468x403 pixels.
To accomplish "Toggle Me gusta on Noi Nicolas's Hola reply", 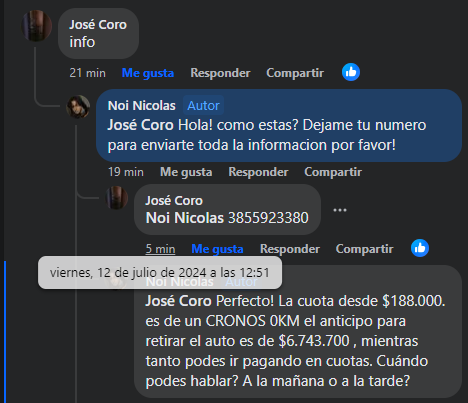I will (x=186, y=172).
